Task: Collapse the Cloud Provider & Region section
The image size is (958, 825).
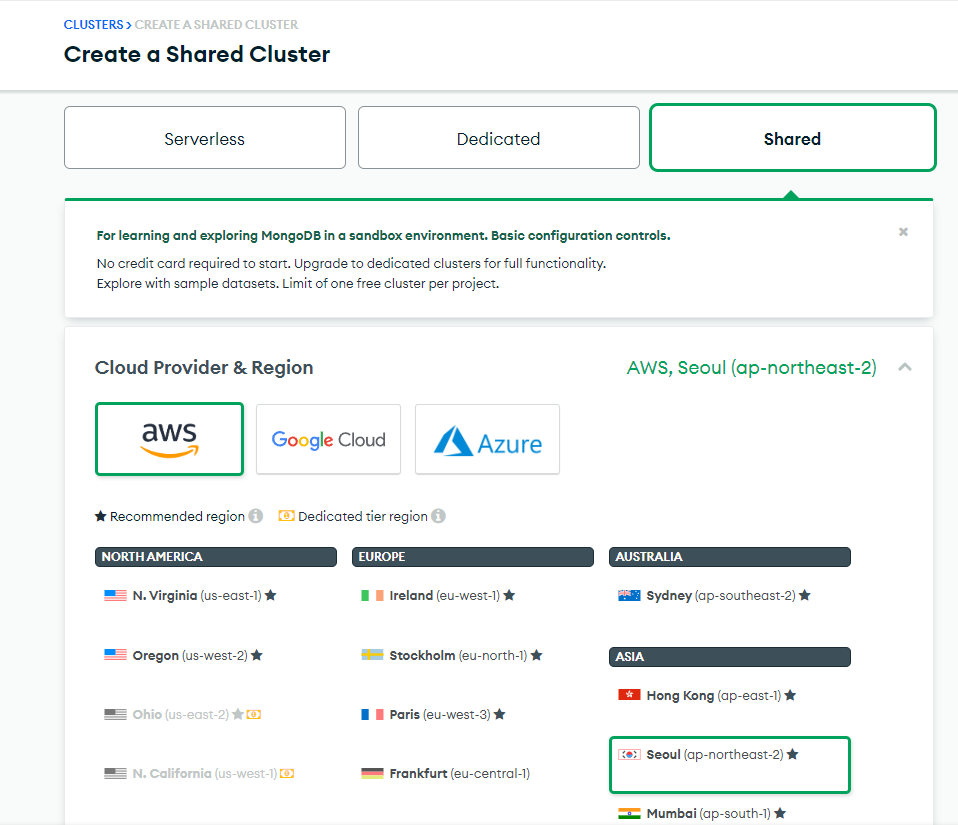Action: pyautogui.click(x=905, y=367)
